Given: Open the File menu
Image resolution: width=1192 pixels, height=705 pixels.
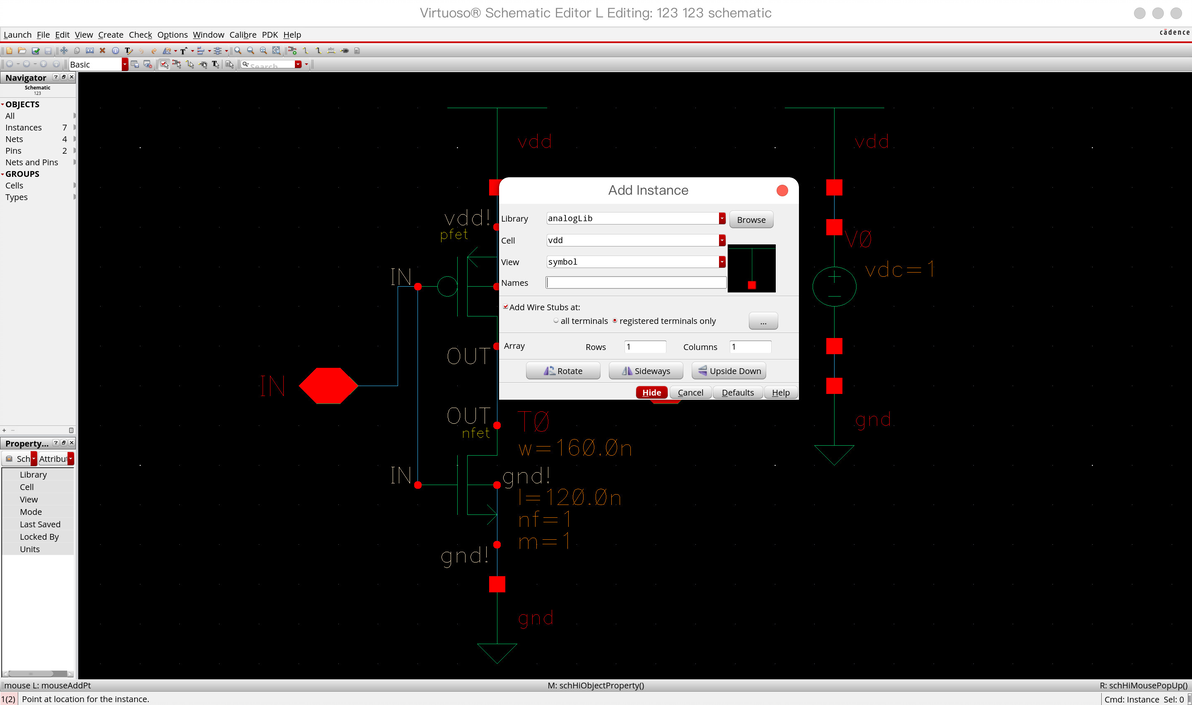Looking at the screenshot, I should 43,34.
